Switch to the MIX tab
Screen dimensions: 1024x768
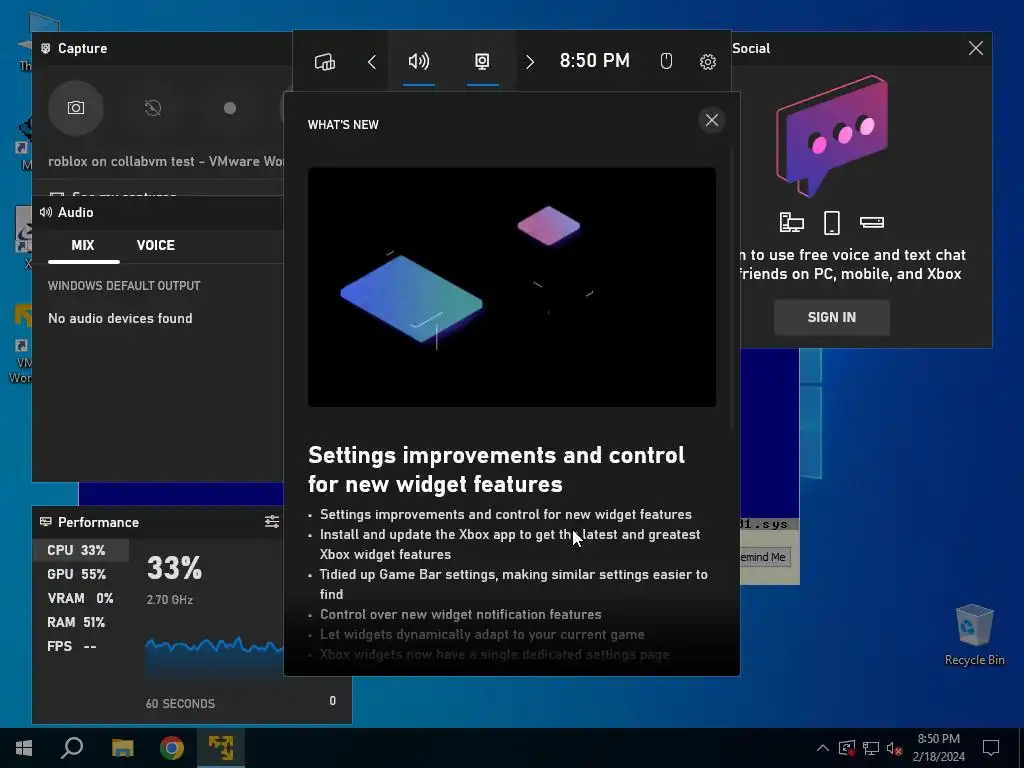(x=83, y=246)
